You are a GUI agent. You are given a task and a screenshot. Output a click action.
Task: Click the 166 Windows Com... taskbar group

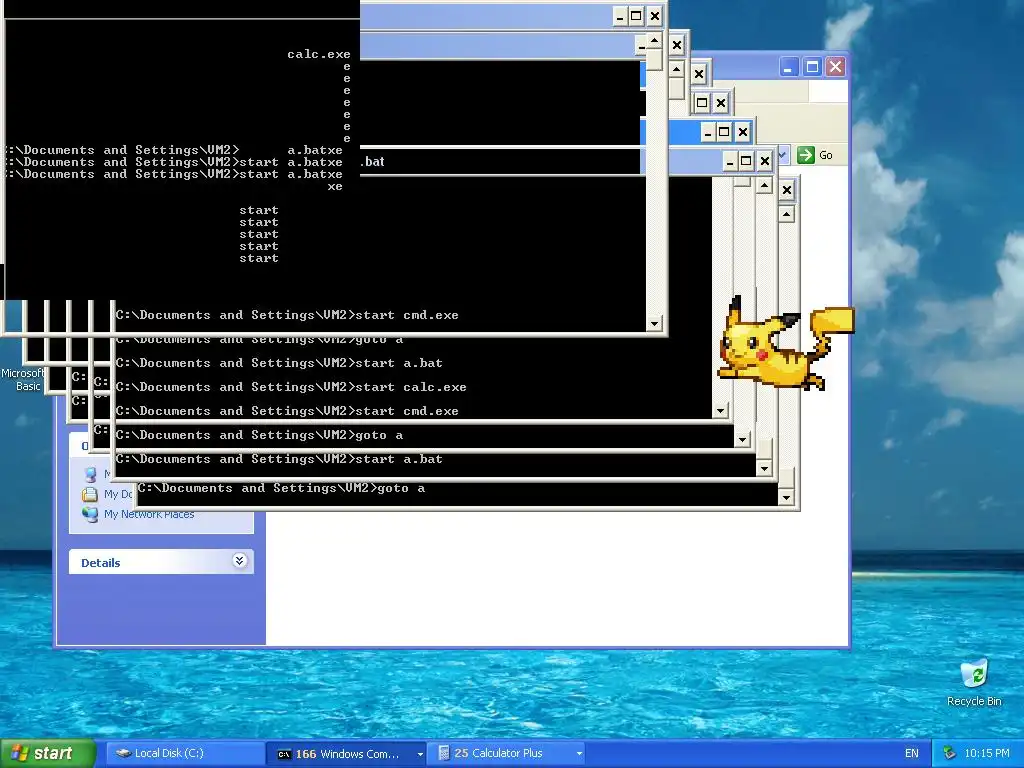[346, 754]
